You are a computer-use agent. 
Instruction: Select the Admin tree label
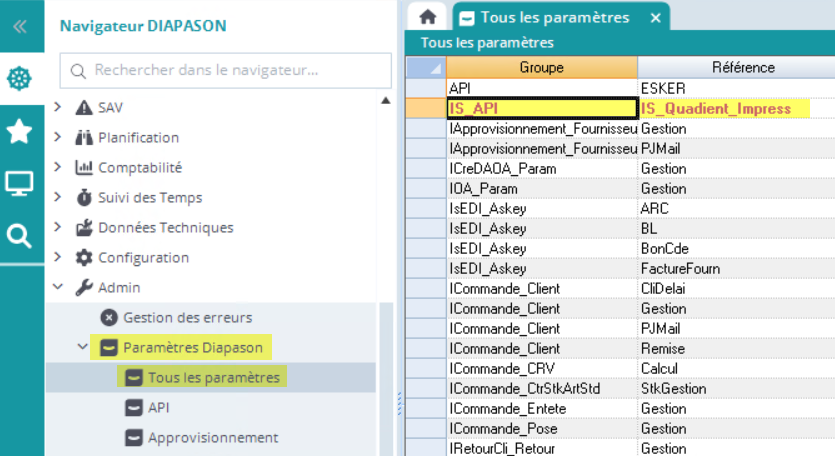pyautogui.click(x=119, y=288)
